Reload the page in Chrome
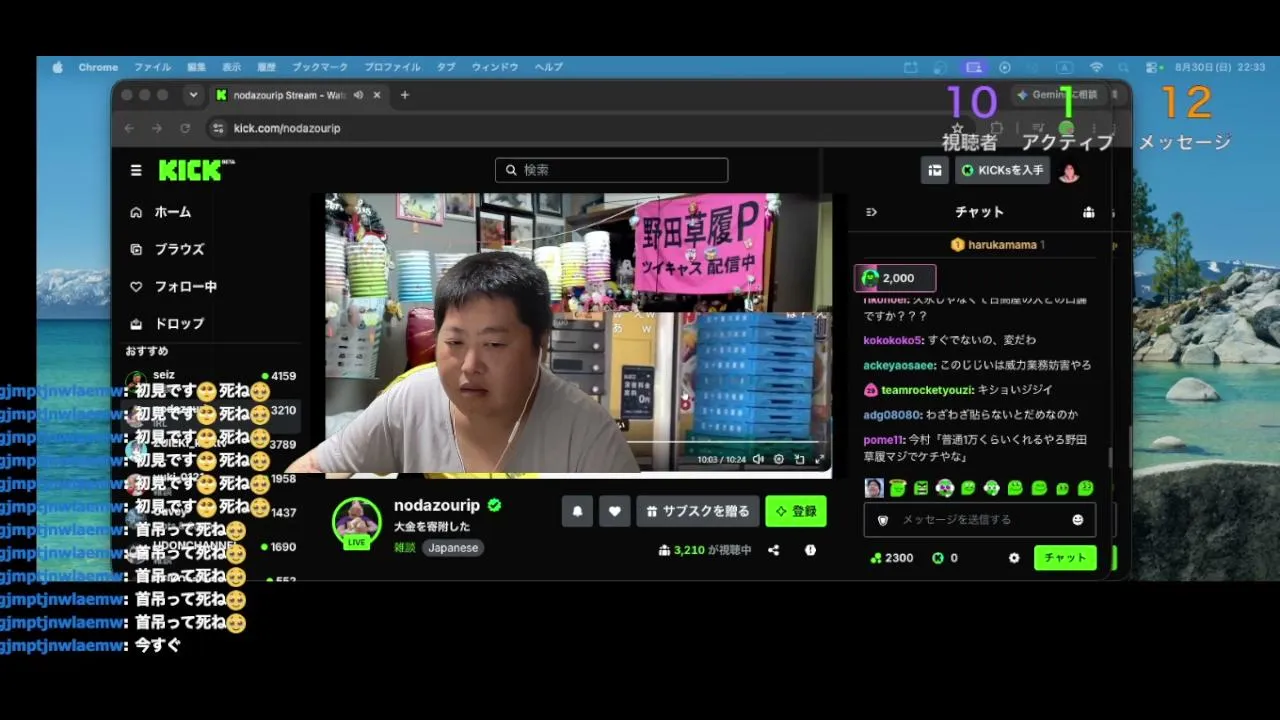 pyautogui.click(x=185, y=128)
